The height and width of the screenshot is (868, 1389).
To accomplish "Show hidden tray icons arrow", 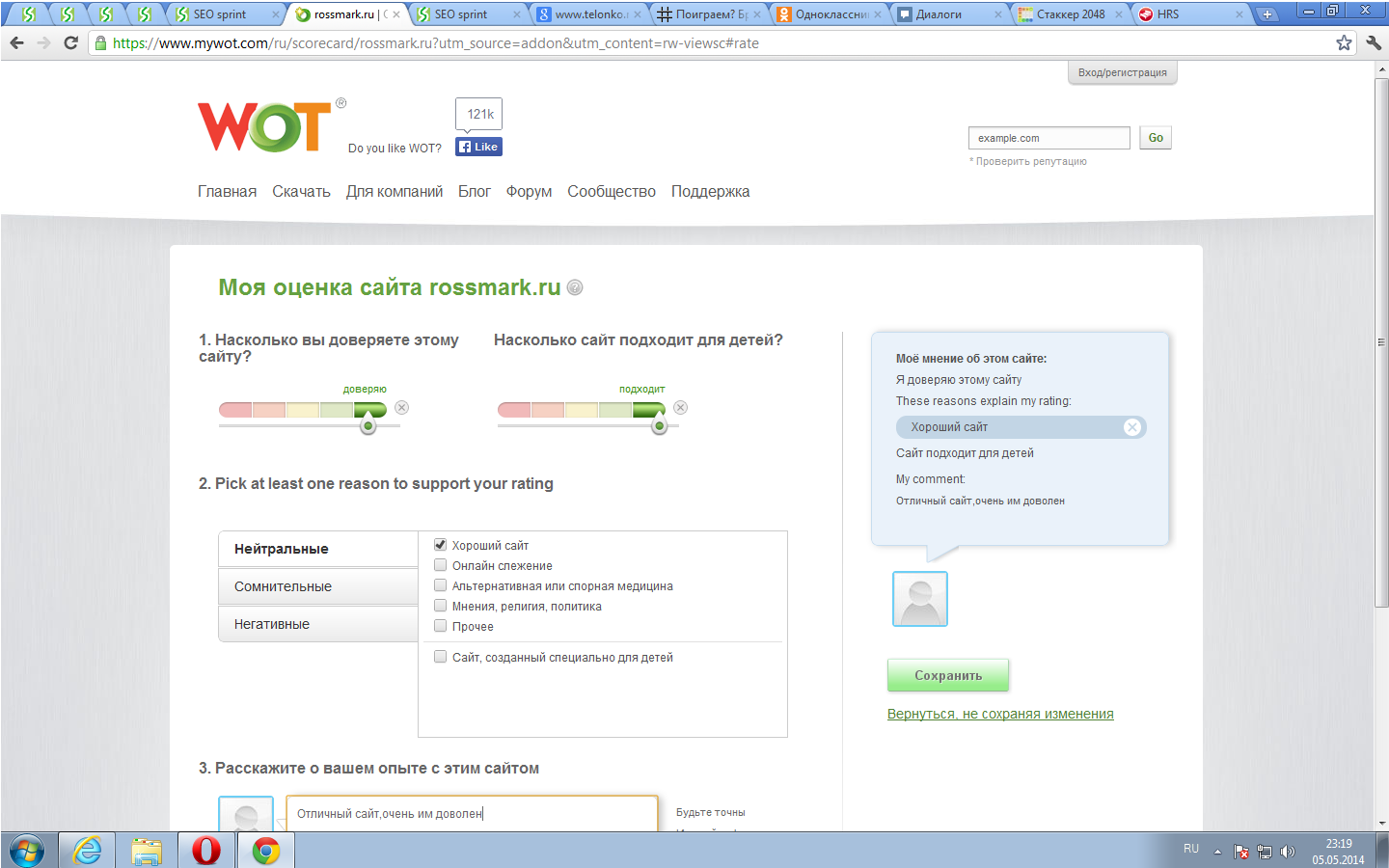I will point(1217,852).
